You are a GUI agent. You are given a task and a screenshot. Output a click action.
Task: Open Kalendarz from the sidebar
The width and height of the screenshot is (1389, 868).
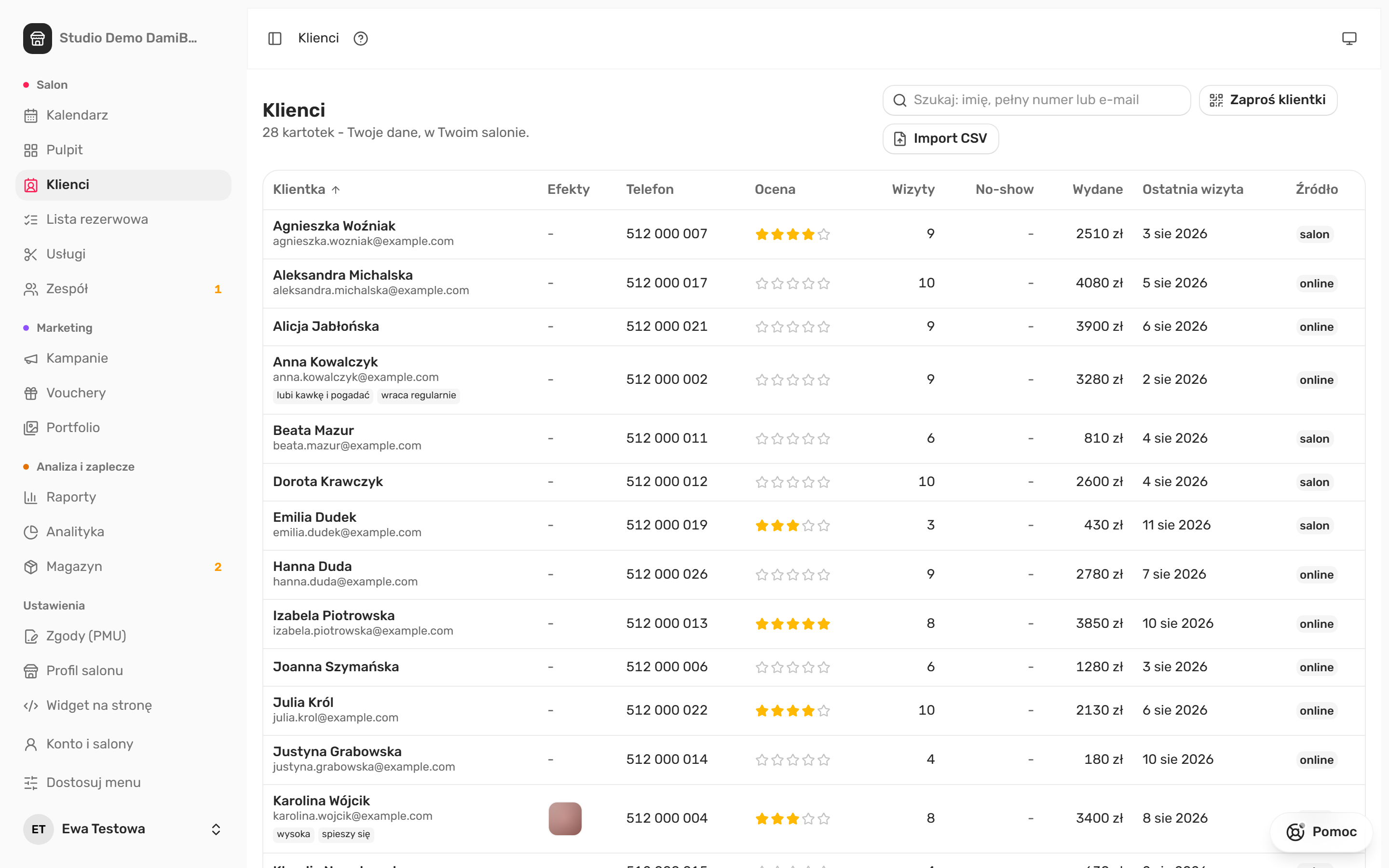123,115
